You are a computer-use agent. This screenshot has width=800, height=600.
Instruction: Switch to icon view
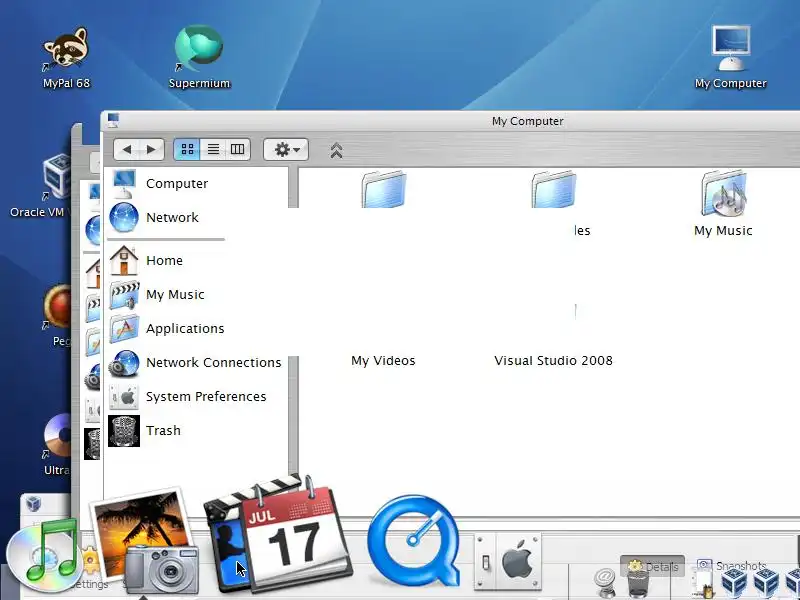click(x=187, y=149)
